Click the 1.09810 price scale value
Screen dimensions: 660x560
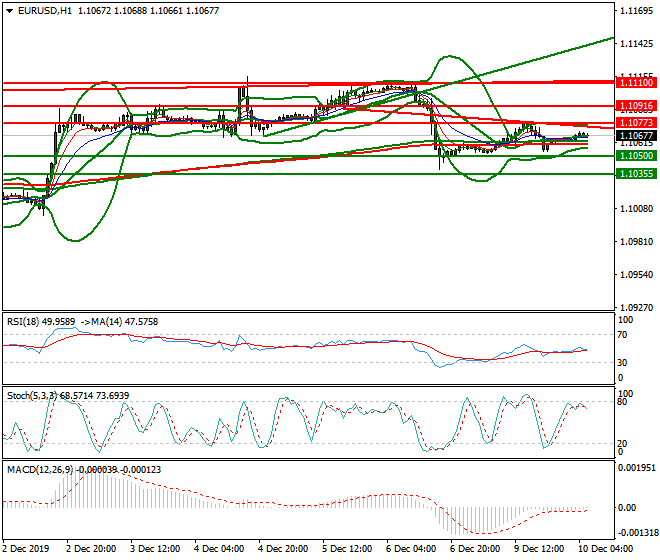(636, 242)
